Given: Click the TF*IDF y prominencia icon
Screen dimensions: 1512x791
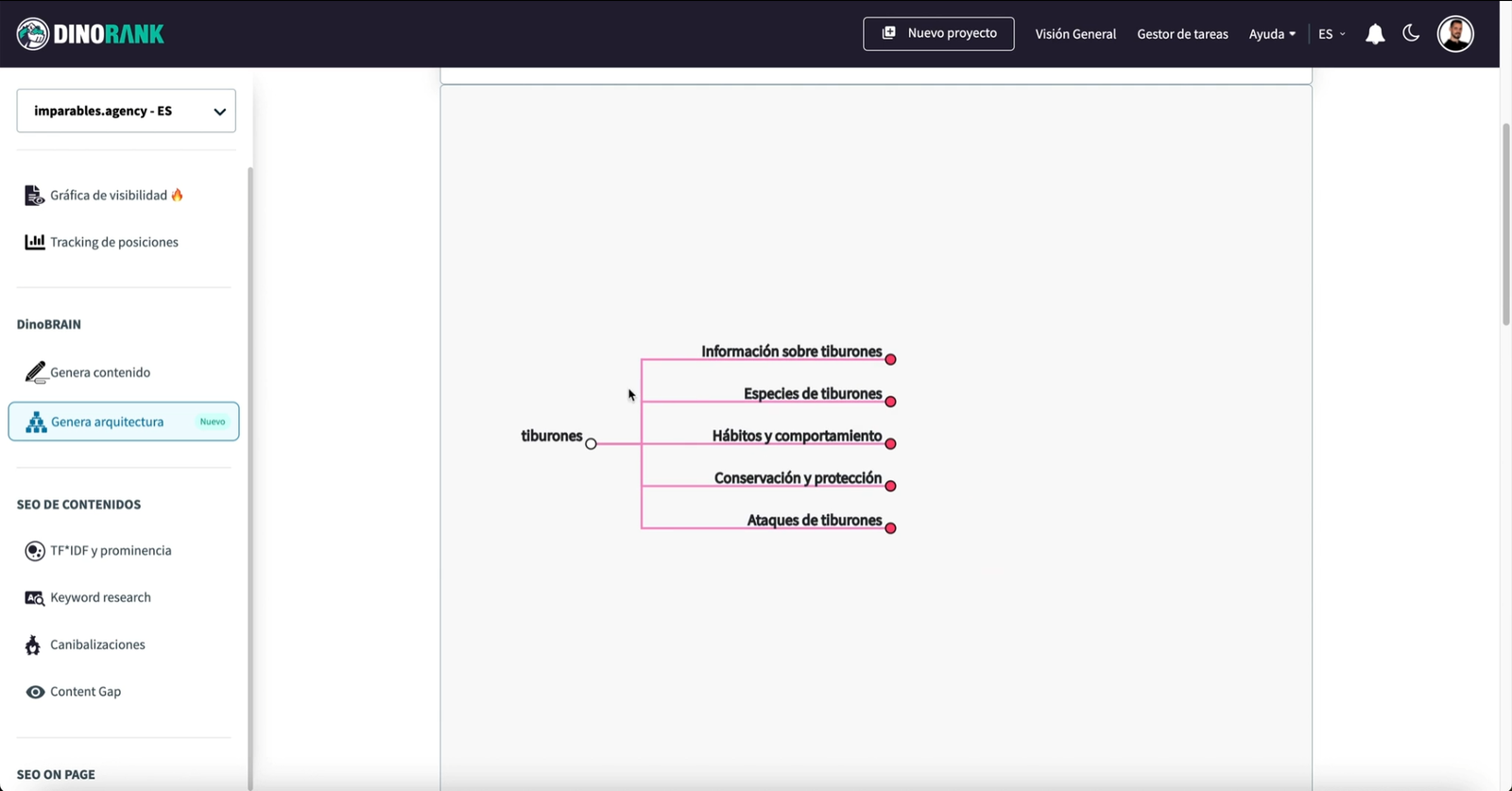Looking at the screenshot, I should (x=34, y=551).
